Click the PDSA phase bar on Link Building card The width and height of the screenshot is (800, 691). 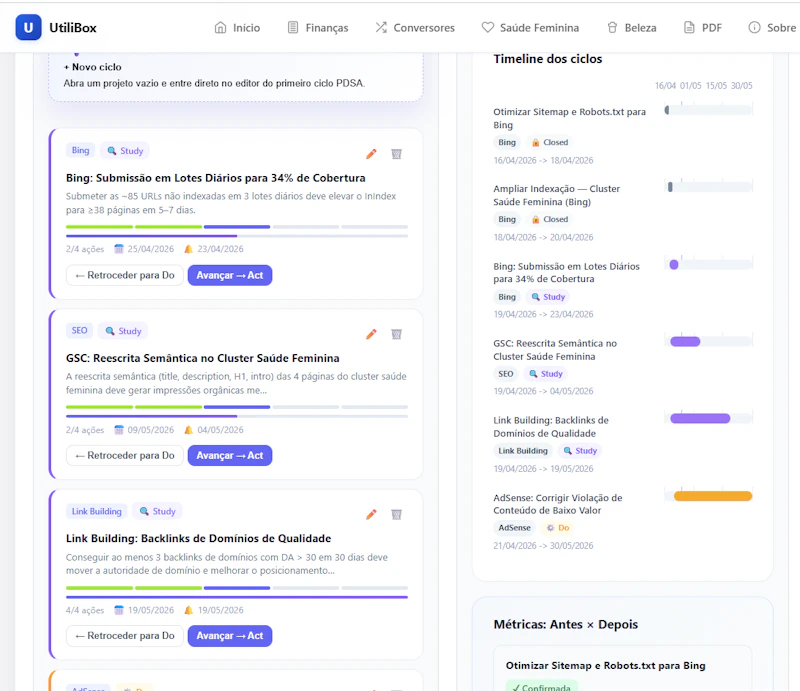(x=237, y=588)
